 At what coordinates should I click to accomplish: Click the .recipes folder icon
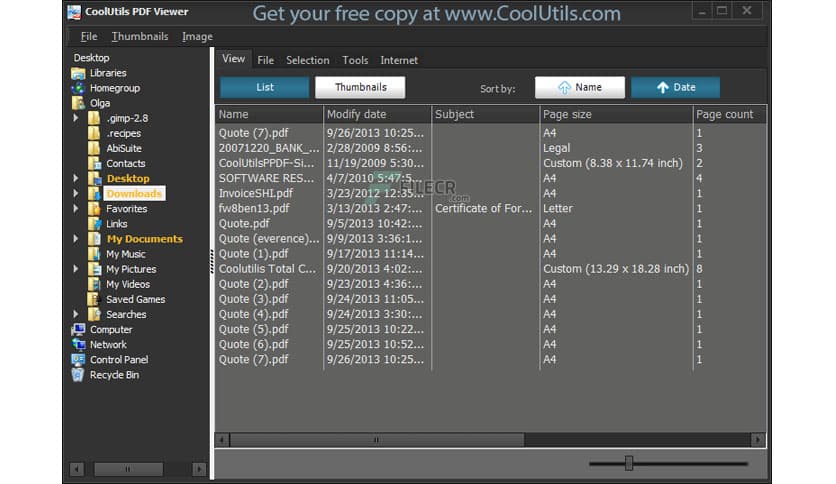tap(94, 133)
